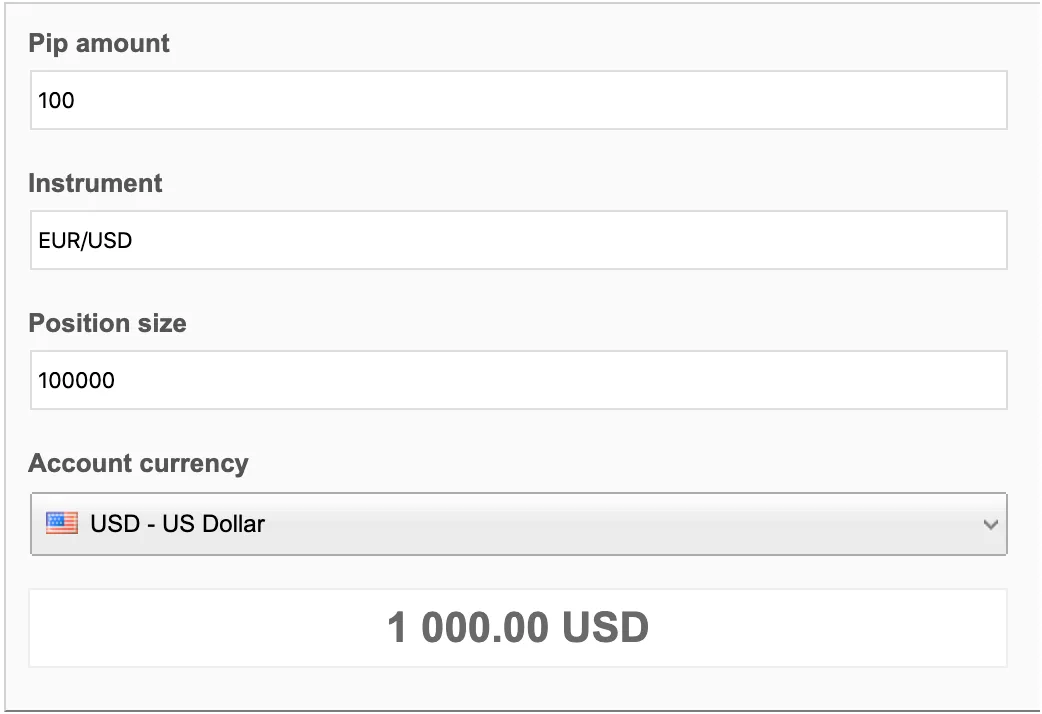Select the Position size input box
This screenshot has width=1042, height=714.
tap(518, 380)
